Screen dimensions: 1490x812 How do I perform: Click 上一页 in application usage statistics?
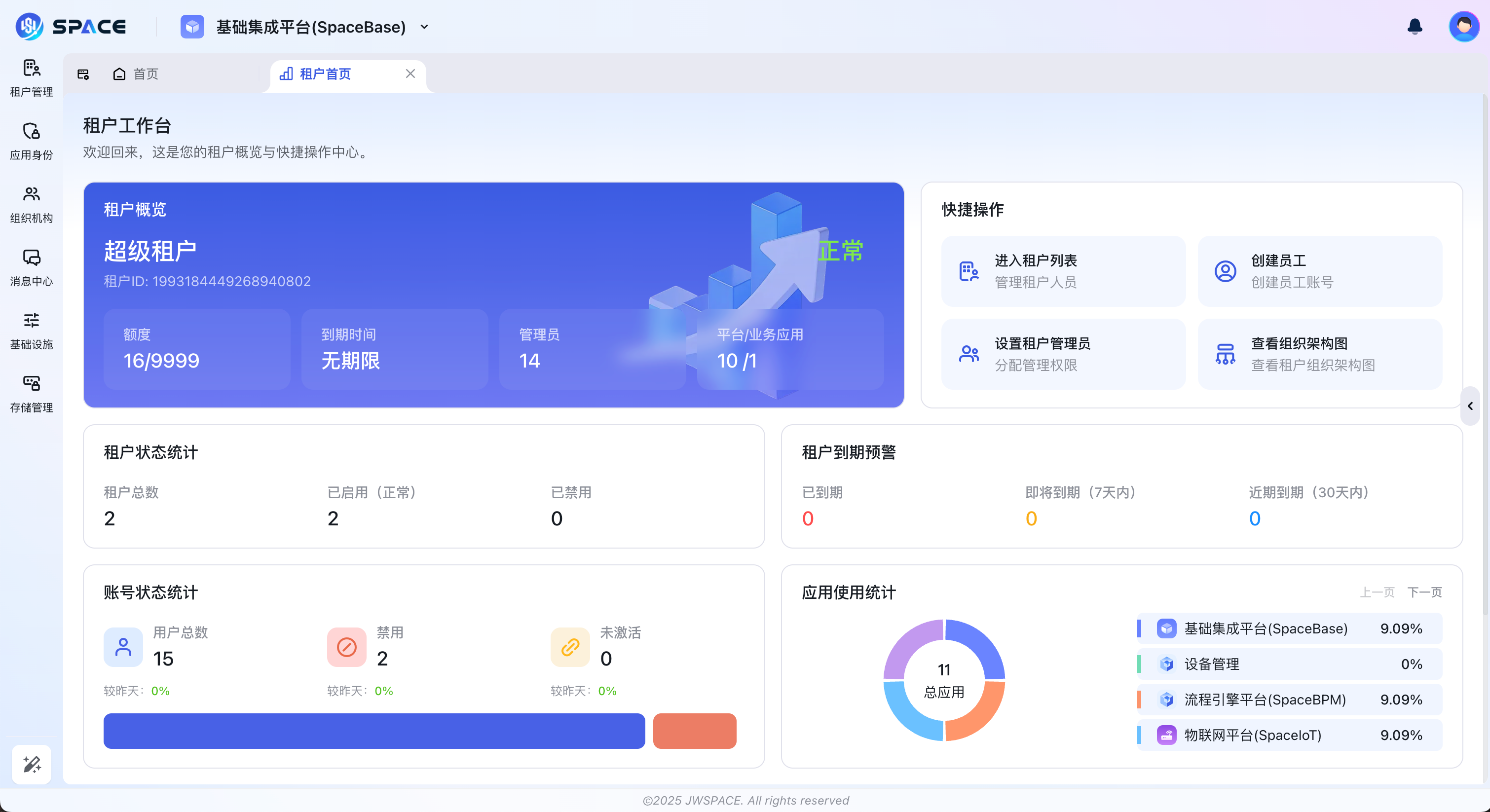[1377, 592]
